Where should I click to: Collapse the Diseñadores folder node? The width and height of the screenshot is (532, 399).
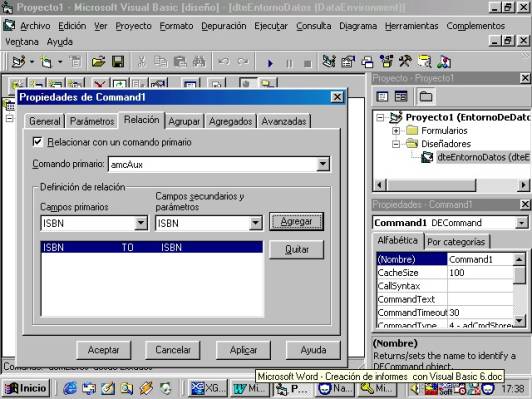coord(396,144)
